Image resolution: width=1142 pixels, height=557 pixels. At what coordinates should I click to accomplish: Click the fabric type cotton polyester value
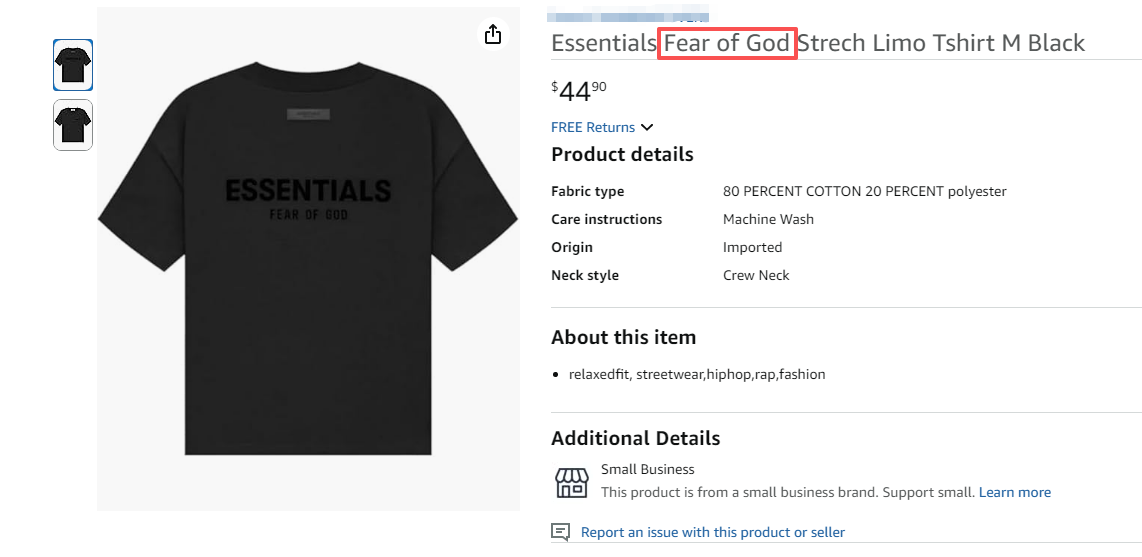(864, 191)
